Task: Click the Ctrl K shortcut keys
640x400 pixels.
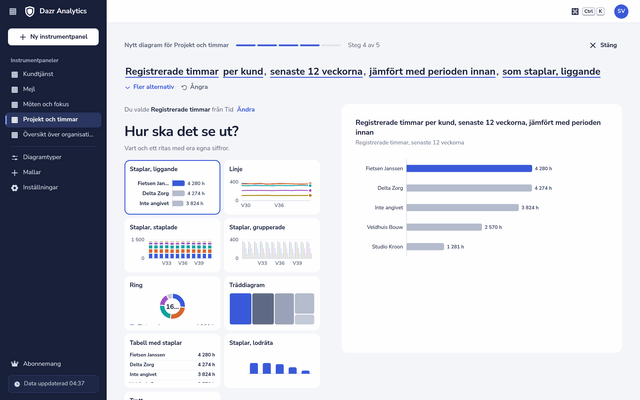Action: pos(593,11)
